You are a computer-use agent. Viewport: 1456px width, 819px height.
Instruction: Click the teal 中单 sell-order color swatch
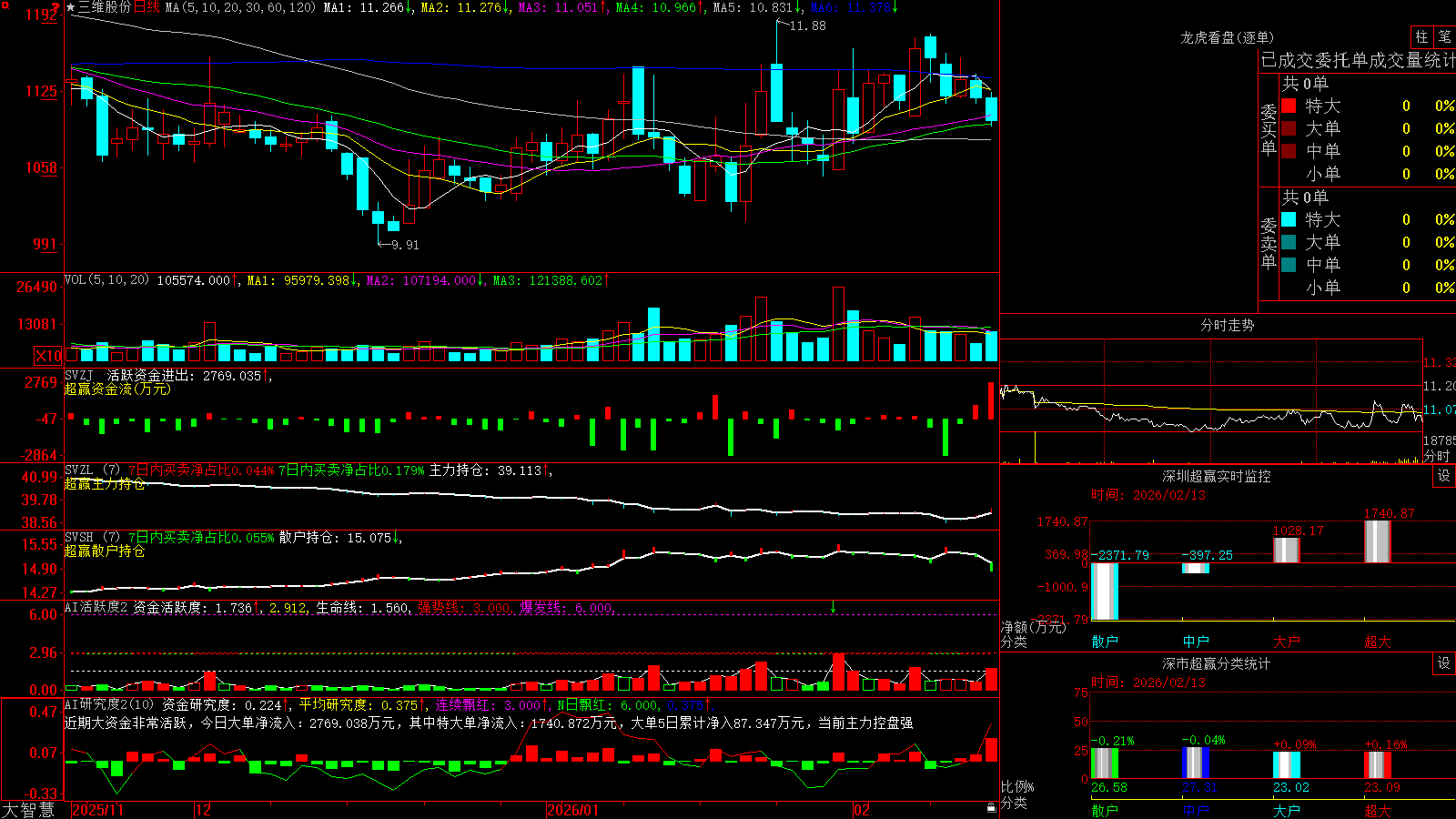[1289, 265]
